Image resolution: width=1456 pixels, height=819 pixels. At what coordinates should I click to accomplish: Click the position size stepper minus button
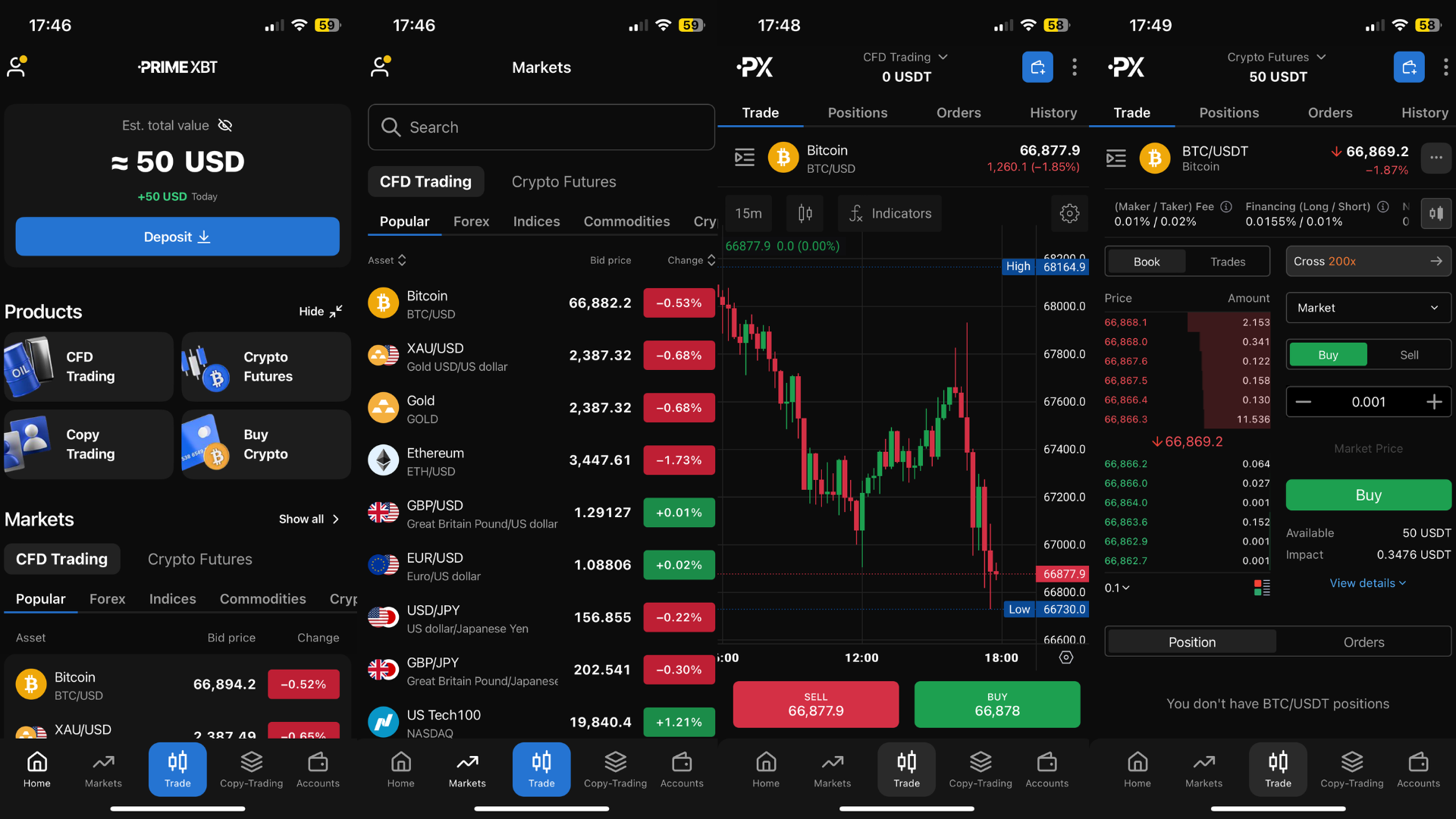coord(1303,401)
